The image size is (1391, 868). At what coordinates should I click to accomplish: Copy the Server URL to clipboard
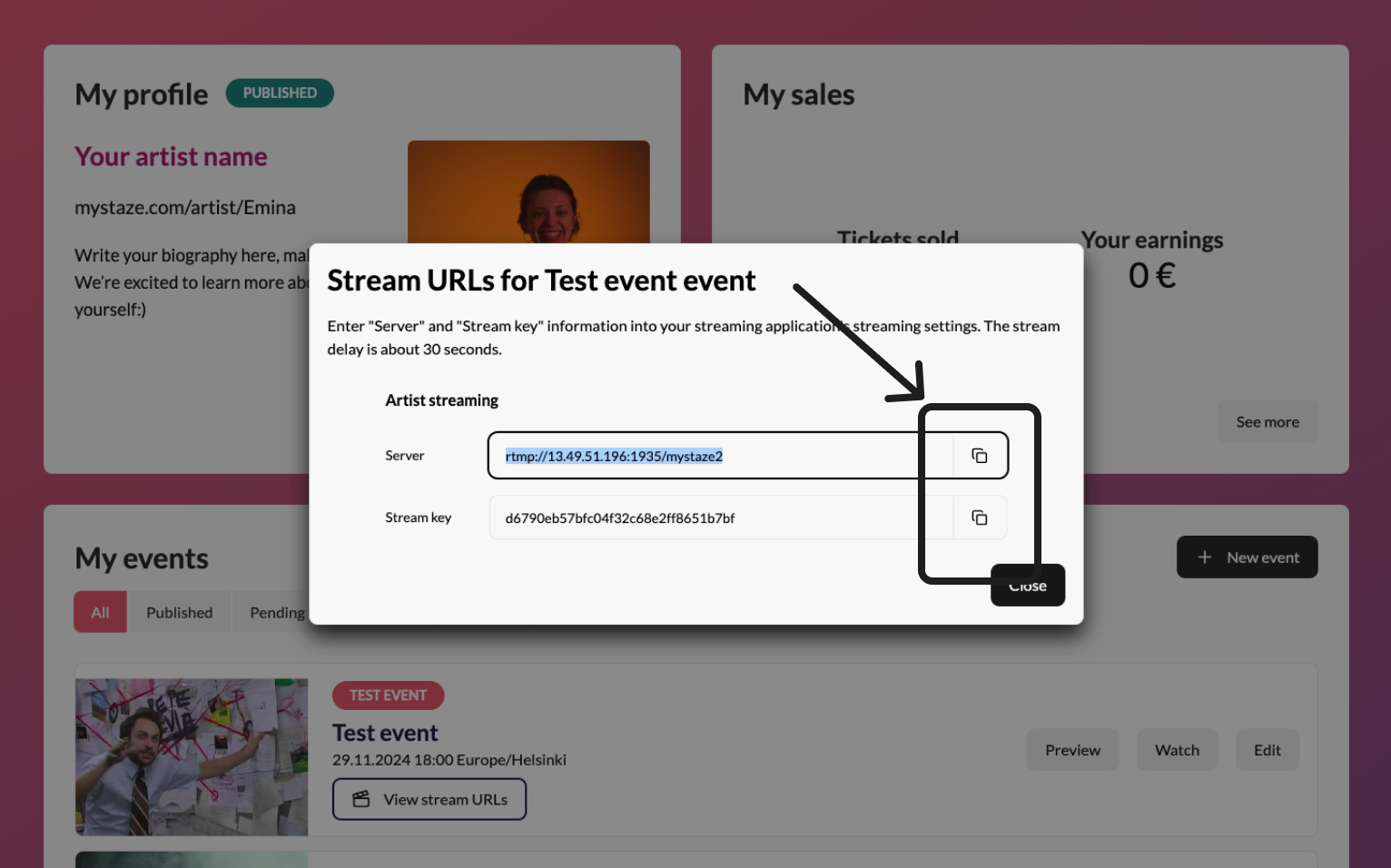tap(979, 456)
